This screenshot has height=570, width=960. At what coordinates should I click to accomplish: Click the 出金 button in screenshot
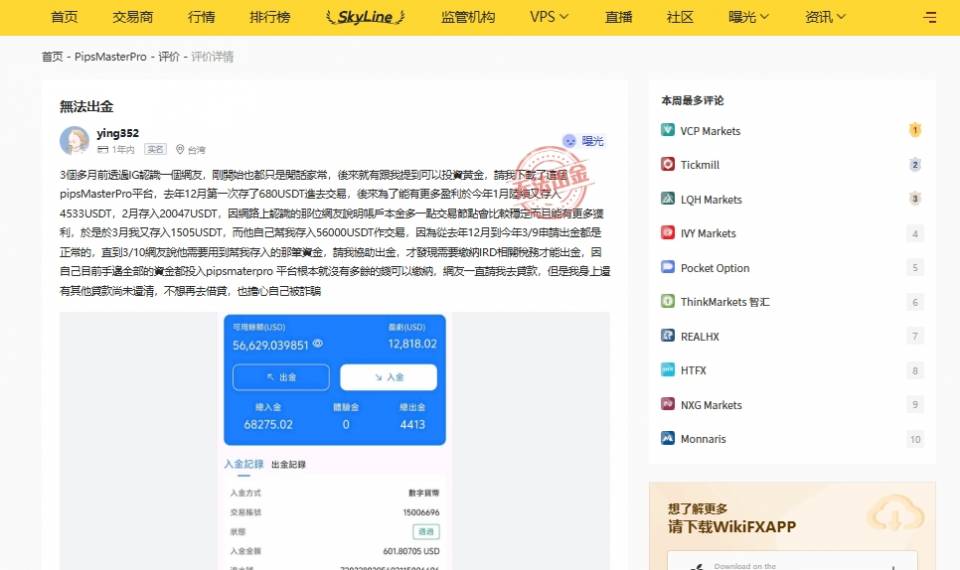coord(281,377)
